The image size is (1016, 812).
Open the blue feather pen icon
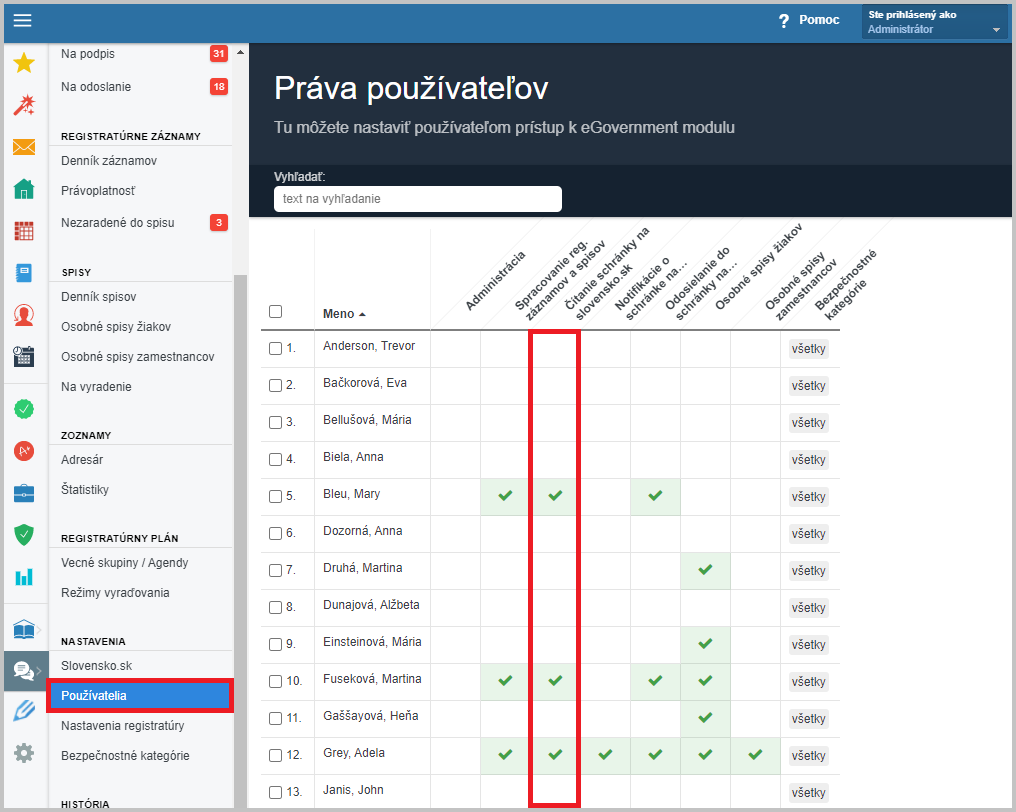coord(24,712)
